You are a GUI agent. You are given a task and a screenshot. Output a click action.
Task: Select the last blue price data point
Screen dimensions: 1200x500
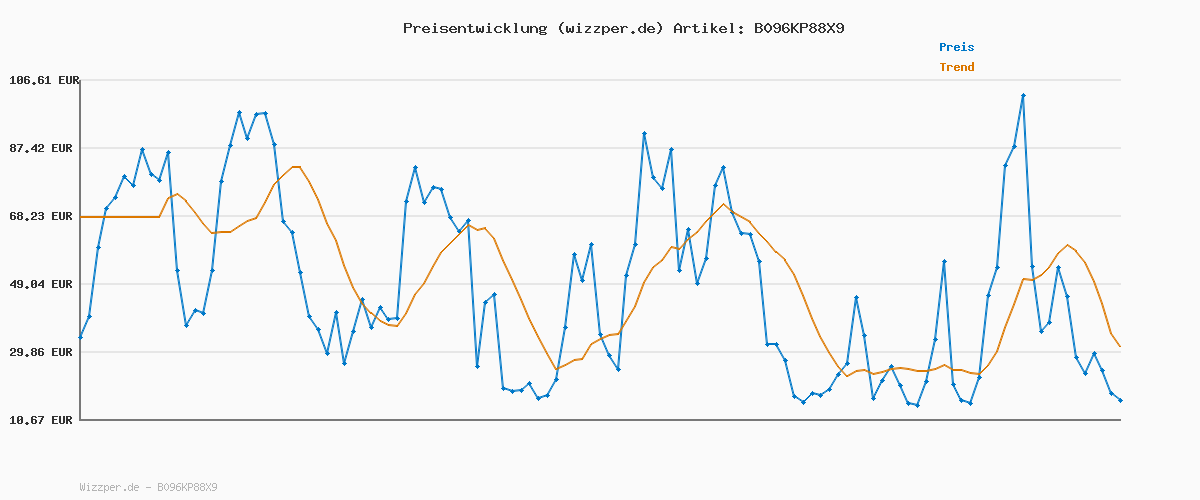coord(1120,400)
